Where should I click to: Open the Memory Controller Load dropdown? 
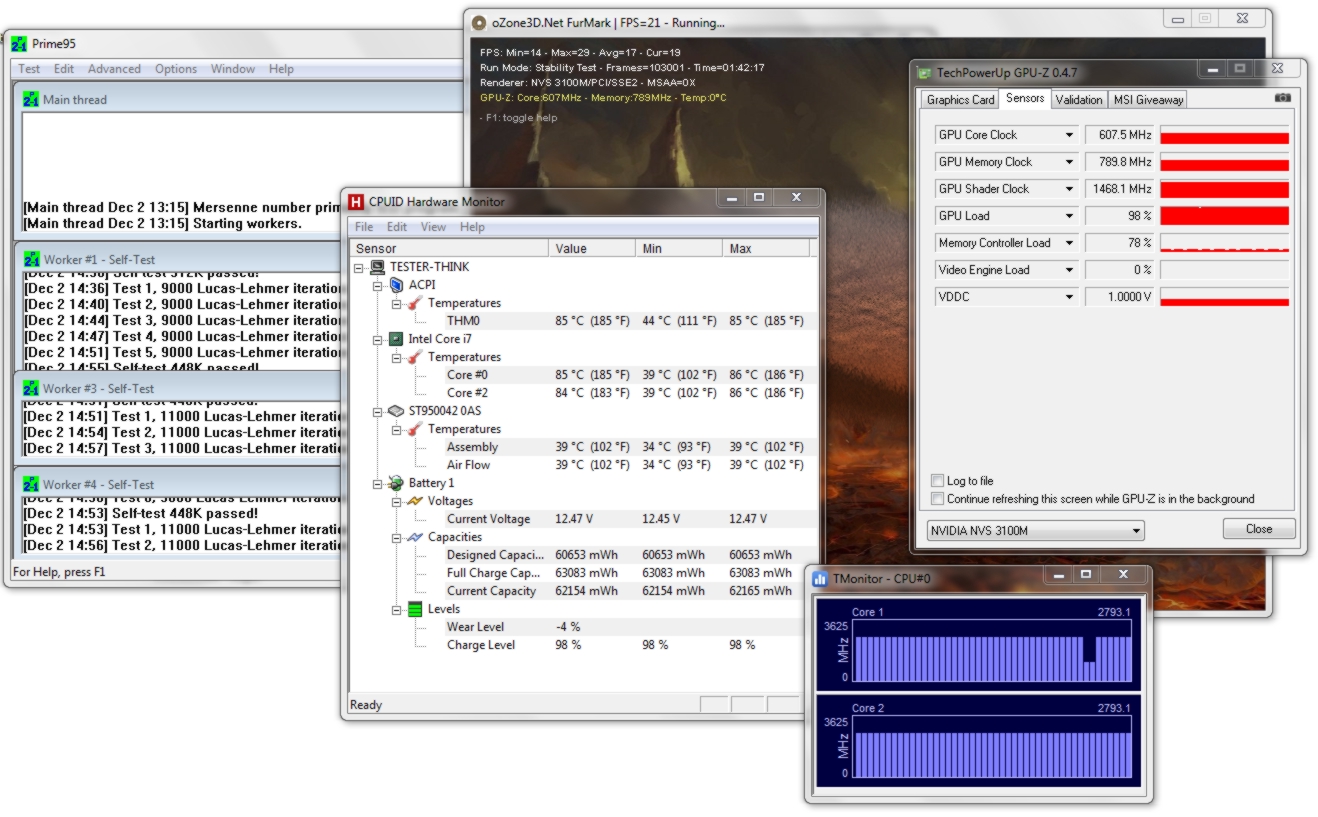pos(1068,243)
